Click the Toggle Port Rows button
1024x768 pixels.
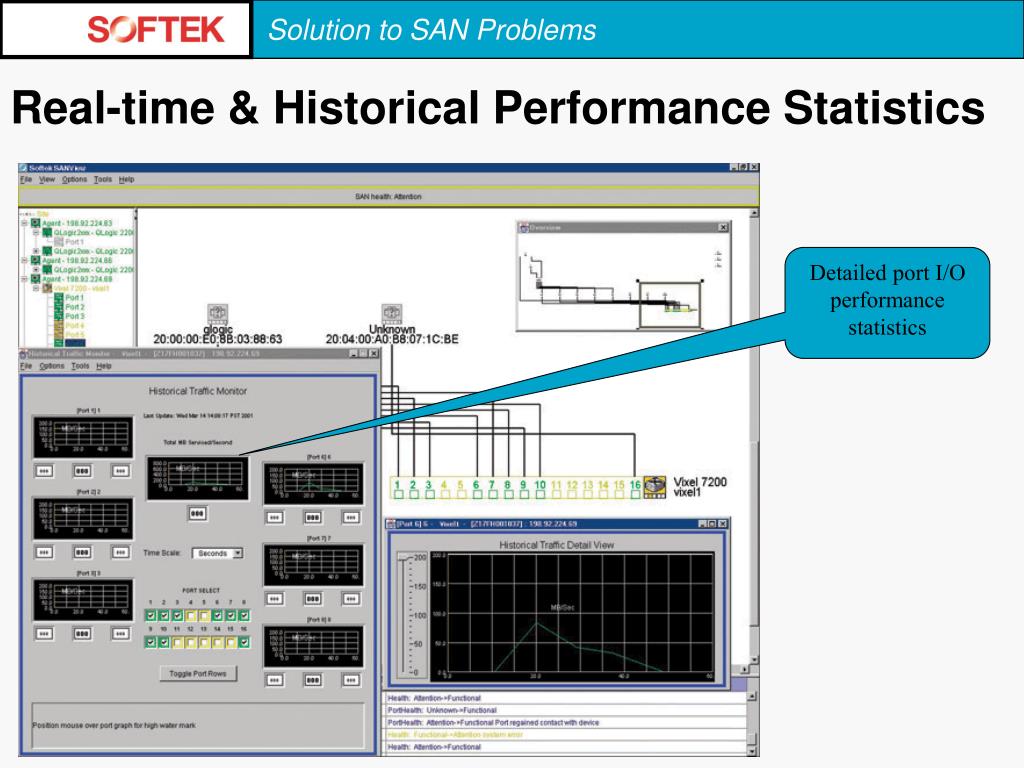point(198,673)
